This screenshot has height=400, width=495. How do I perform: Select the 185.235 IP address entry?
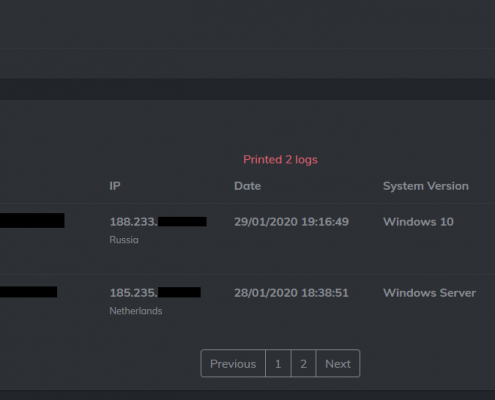click(x=155, y=293)
